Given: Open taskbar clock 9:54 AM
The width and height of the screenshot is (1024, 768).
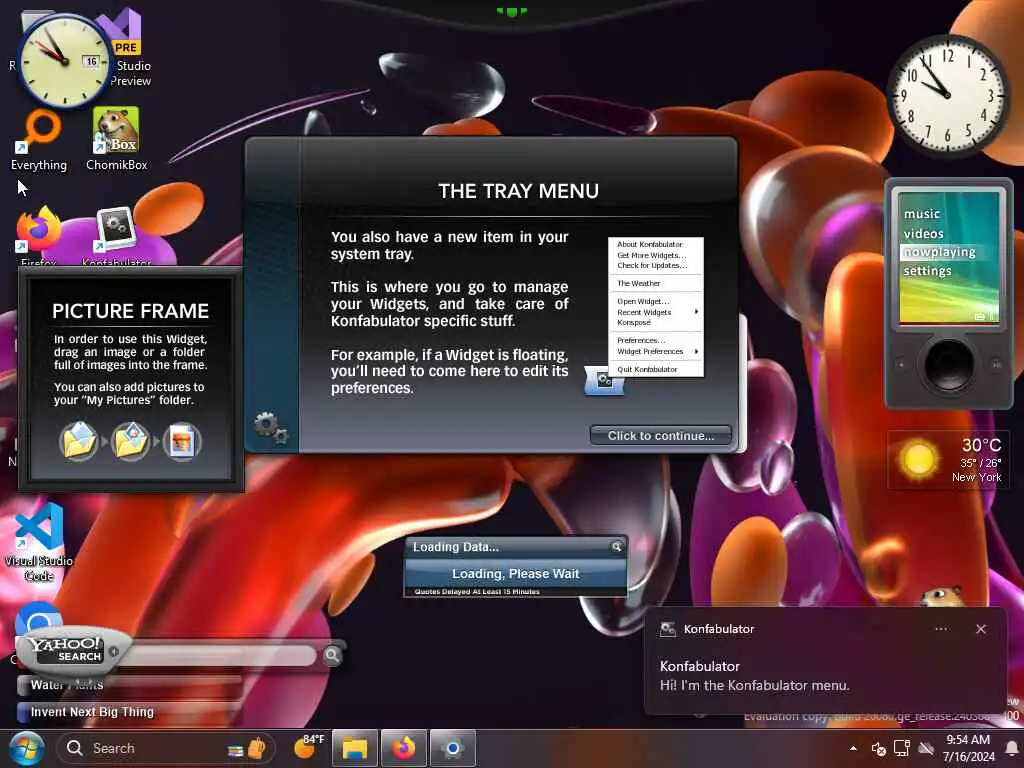Looking at the screenshot, I should pyautogui.click(x=968, y=748).
